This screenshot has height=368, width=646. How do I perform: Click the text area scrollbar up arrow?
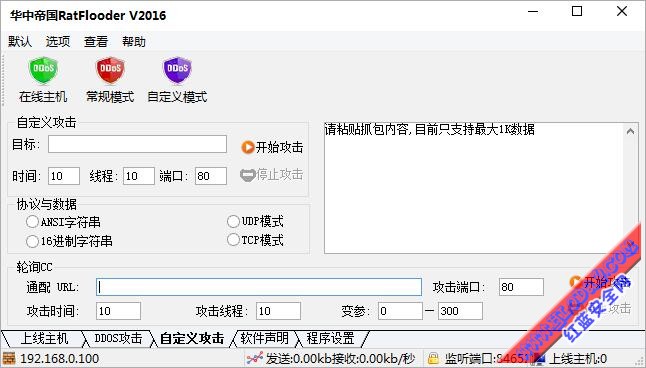tap(630, 131)
